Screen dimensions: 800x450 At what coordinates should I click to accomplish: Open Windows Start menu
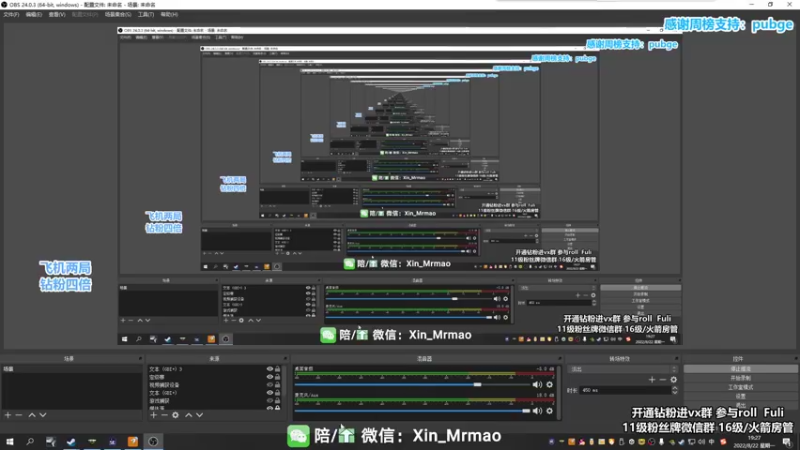[x=10, y=442]
